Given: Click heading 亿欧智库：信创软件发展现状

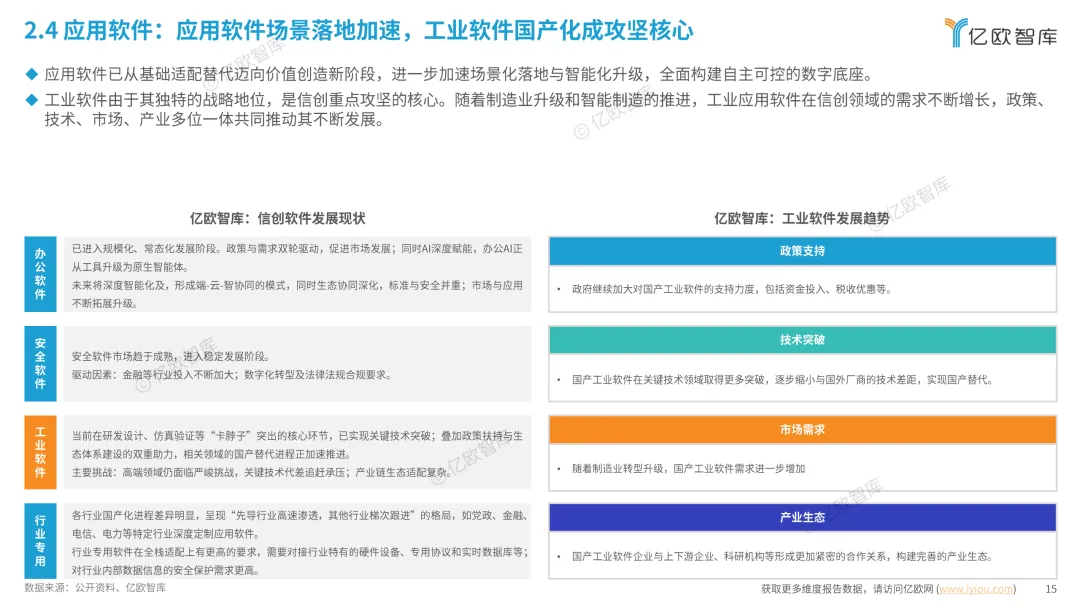Looking at the screenshot, I should click(x=278, y=218).
